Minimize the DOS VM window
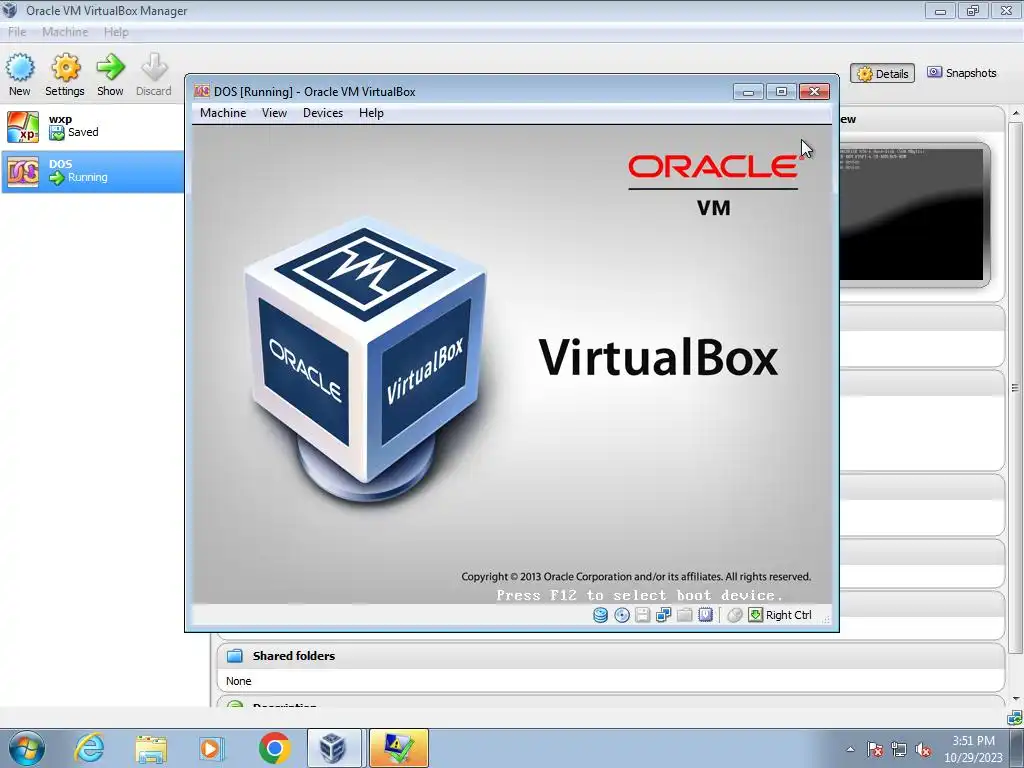This screenshot has height=768, width=1024. tap(748, 91)
